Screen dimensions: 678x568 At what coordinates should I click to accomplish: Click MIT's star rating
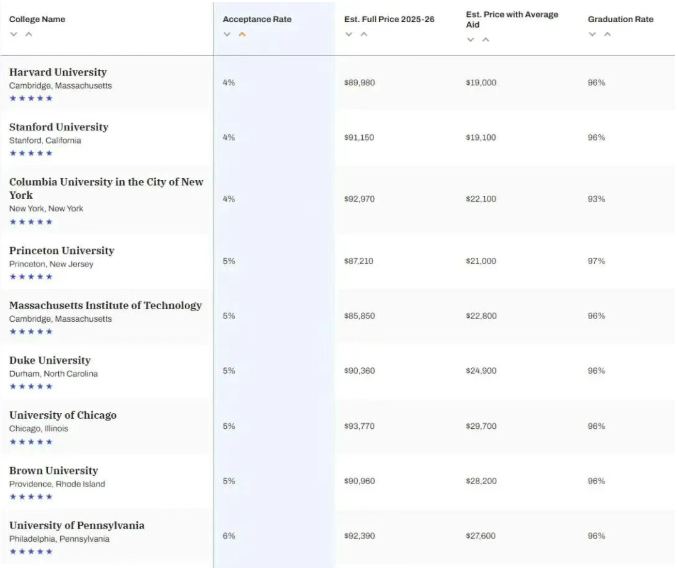click(31, 332)
